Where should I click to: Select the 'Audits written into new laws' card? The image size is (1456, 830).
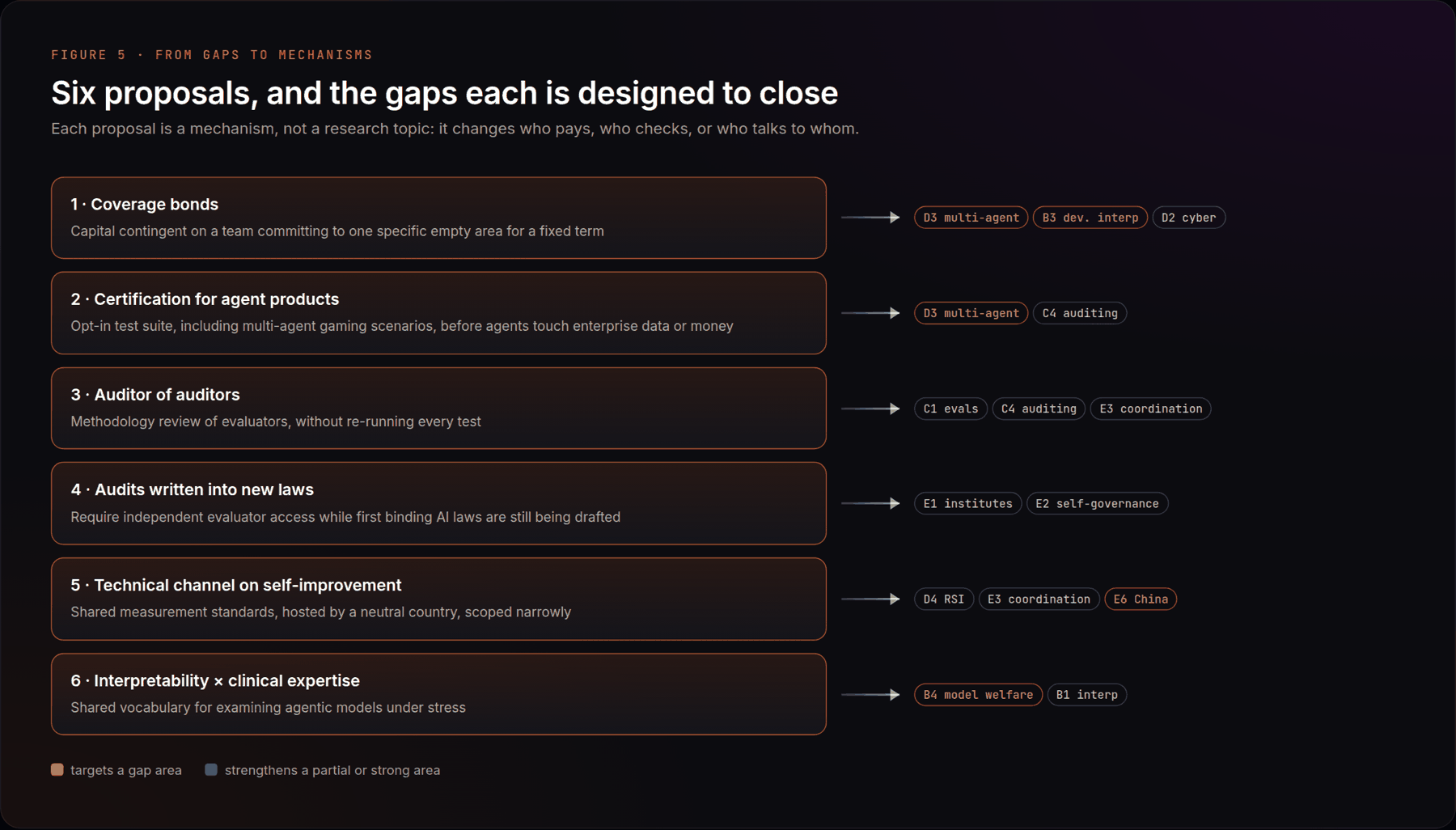point(438,503)
